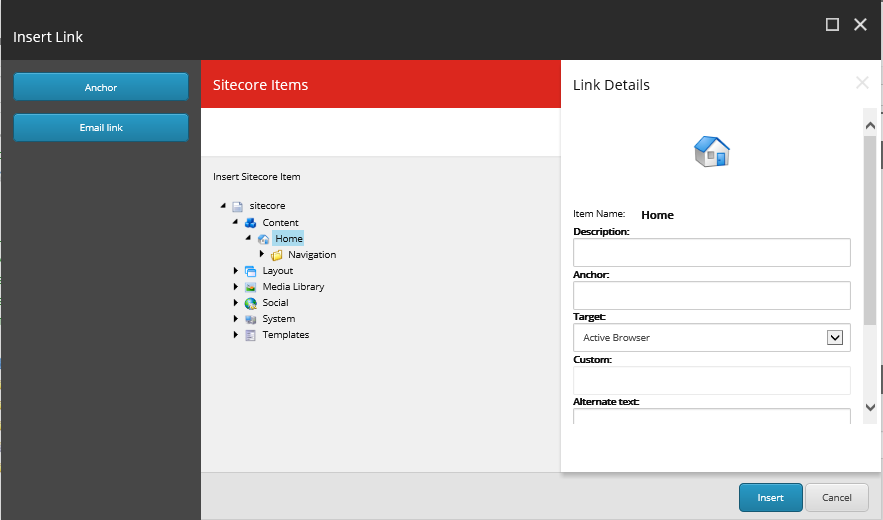Click the Home item globe icon in tree

(264, 239)
